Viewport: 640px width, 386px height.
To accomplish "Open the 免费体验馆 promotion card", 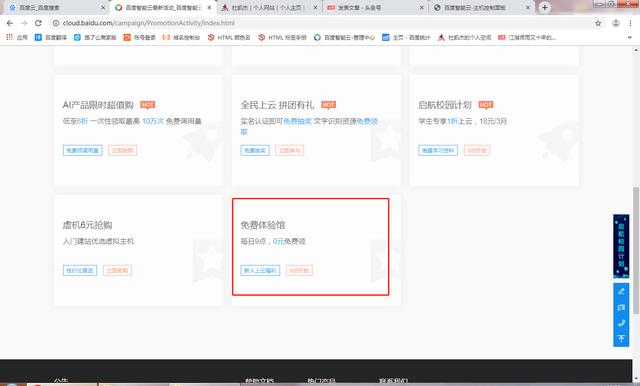I will click(311, 247).
